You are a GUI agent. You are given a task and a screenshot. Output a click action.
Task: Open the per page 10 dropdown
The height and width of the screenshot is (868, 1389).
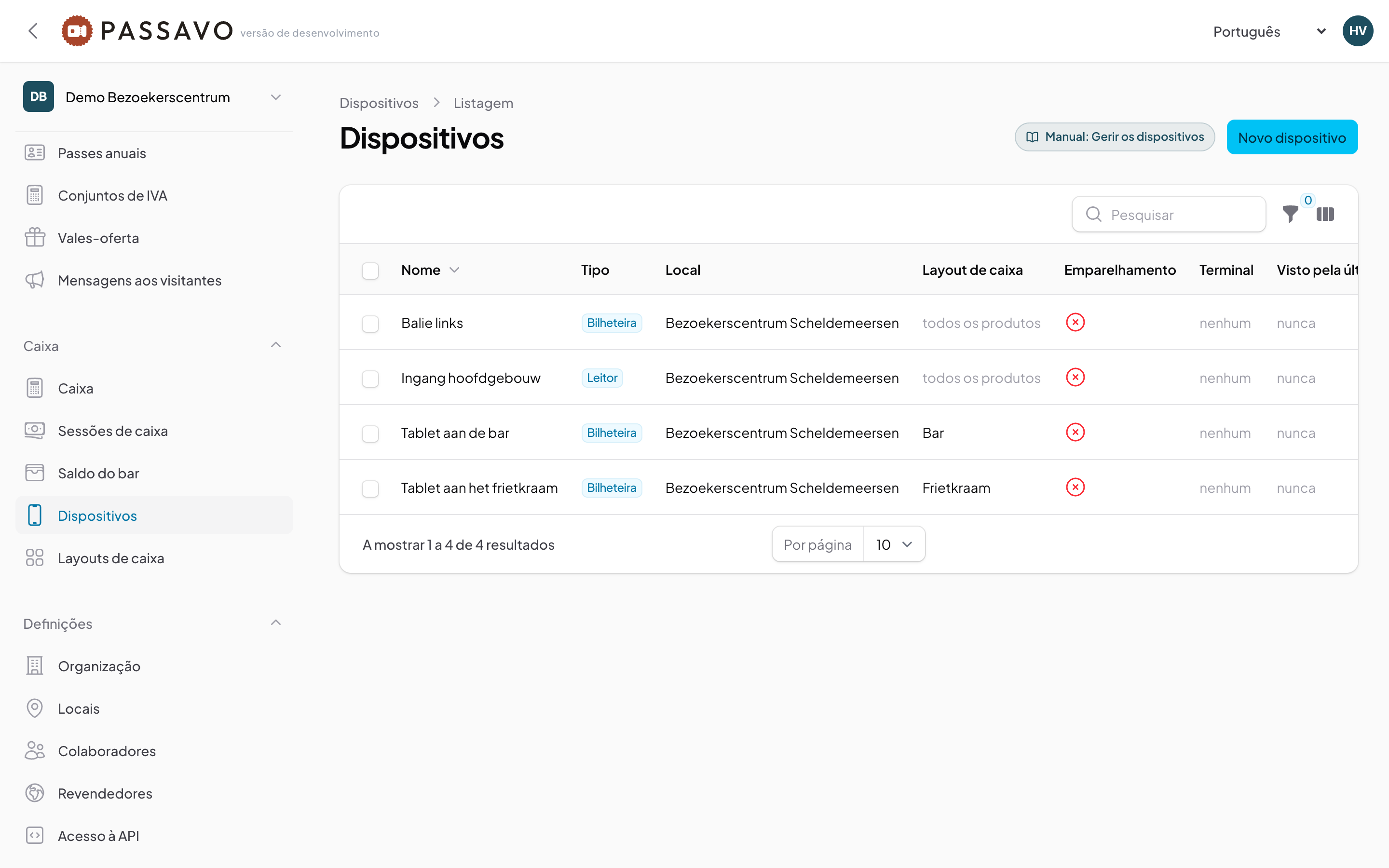894,544
